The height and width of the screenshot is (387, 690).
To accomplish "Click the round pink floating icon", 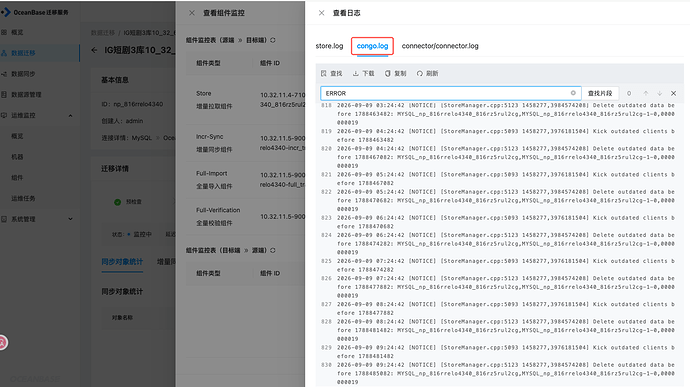I will click(3, 342).
